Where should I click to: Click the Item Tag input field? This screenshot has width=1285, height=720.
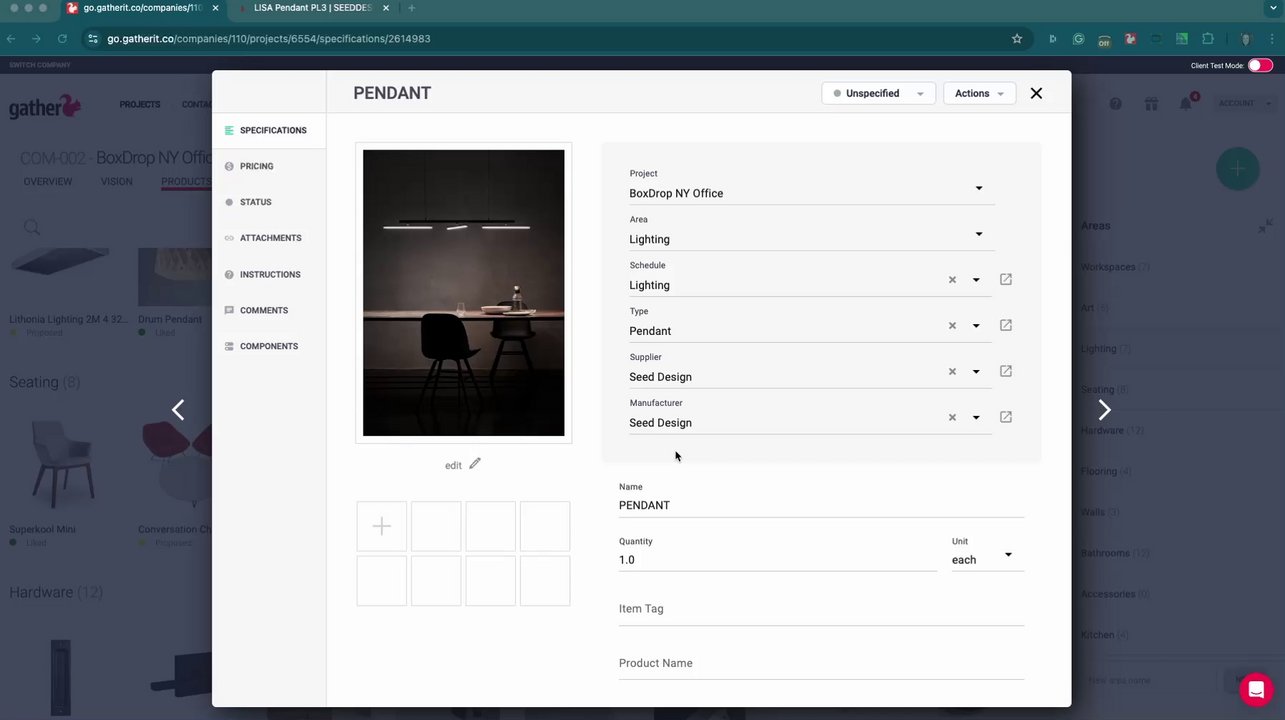click(x=821, y=609)
